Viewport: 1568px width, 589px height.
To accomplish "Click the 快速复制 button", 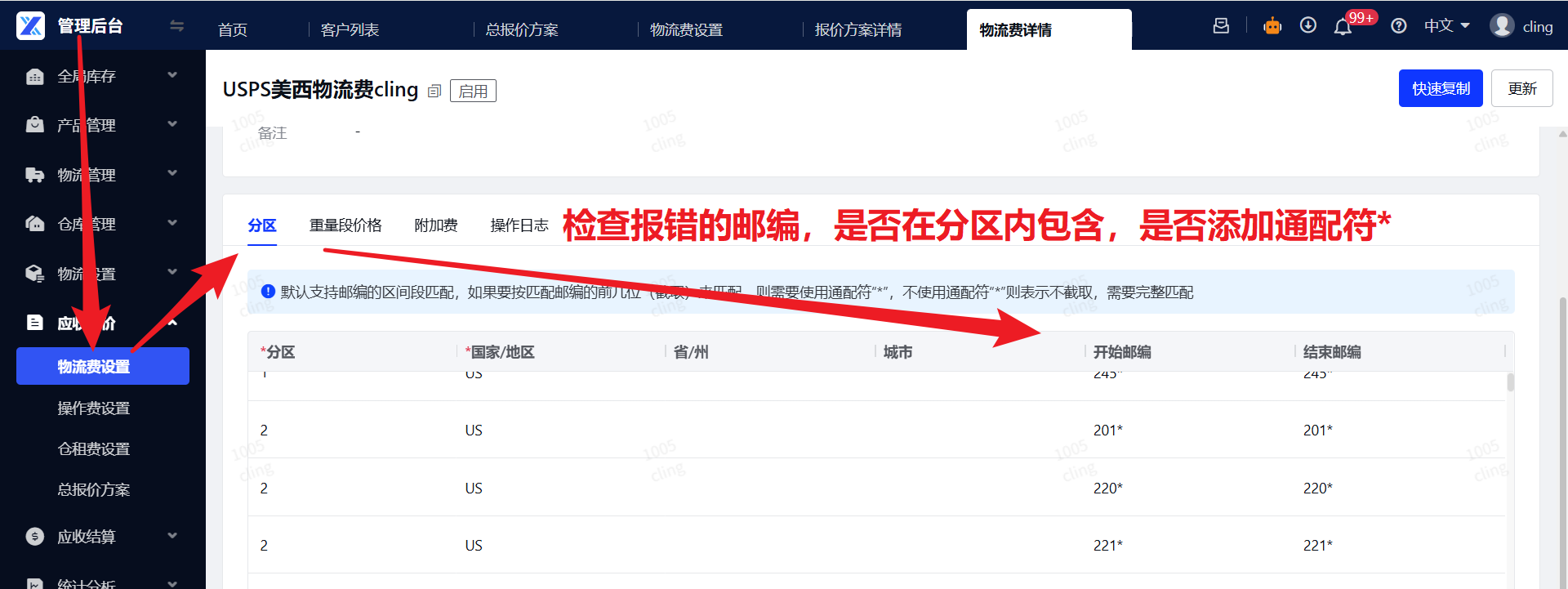I will point(1441,88).
